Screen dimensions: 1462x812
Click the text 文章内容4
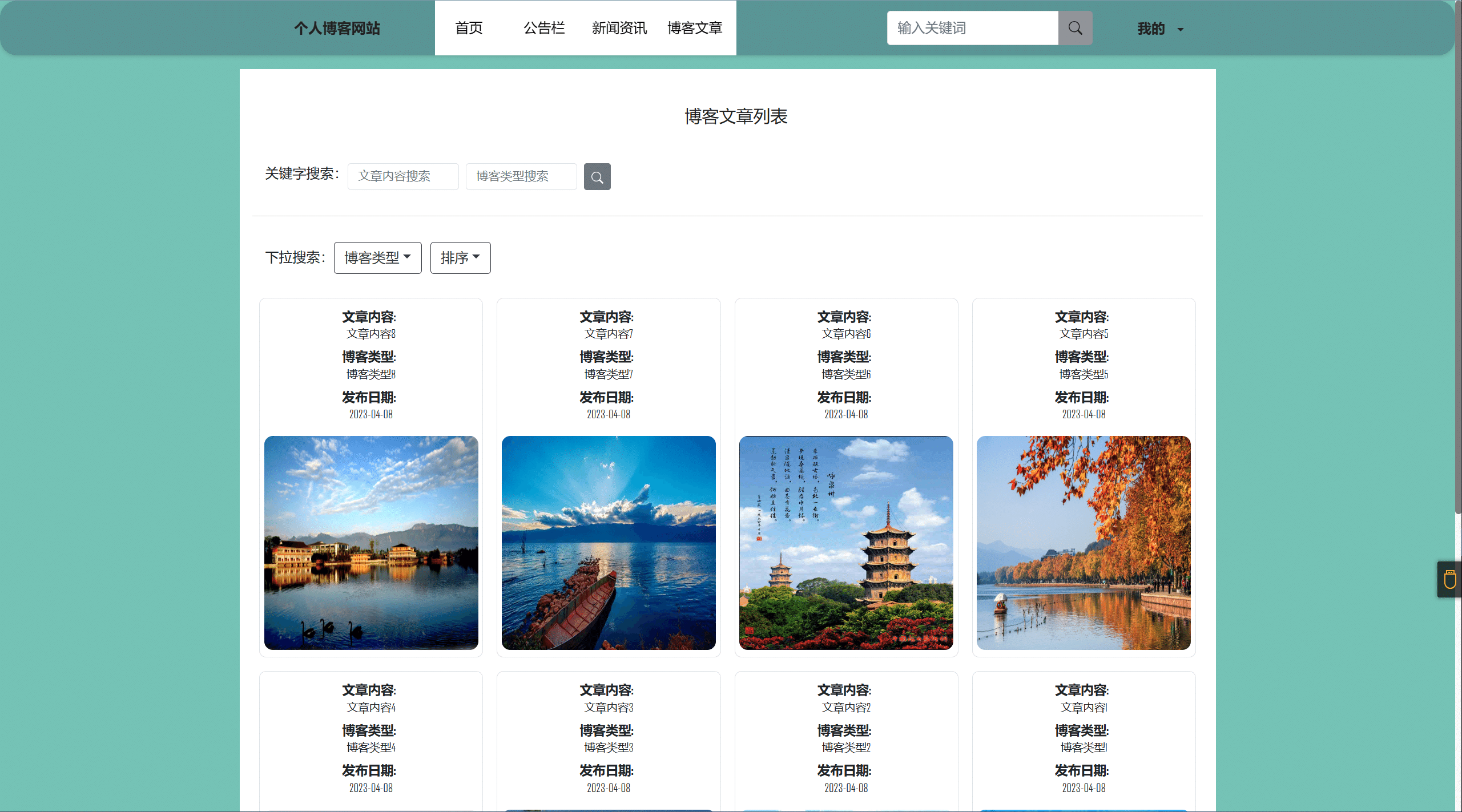tap(371, 708)
